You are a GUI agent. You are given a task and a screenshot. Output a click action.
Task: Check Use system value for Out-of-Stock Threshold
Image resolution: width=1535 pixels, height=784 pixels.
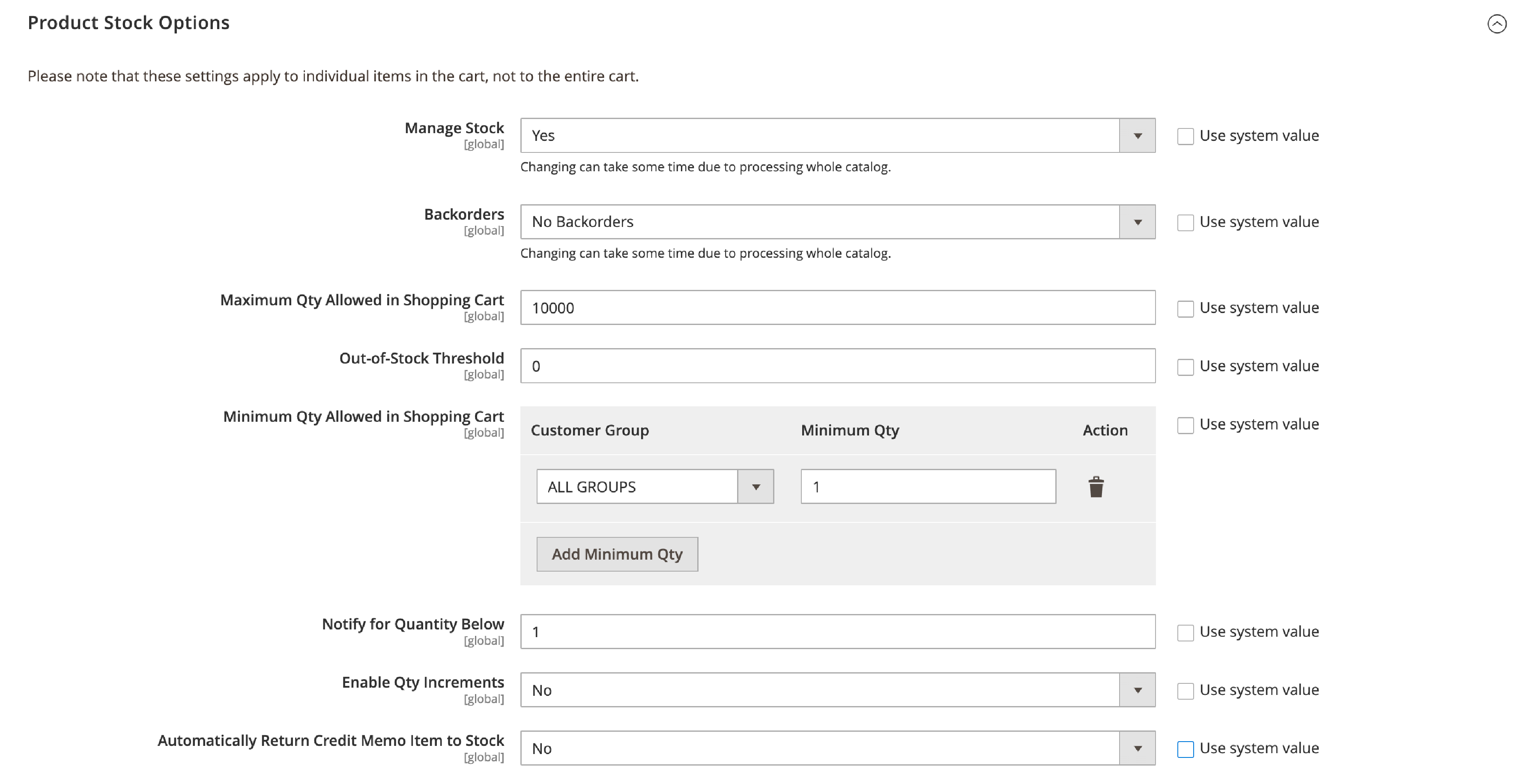click(x=1185, y=367)
